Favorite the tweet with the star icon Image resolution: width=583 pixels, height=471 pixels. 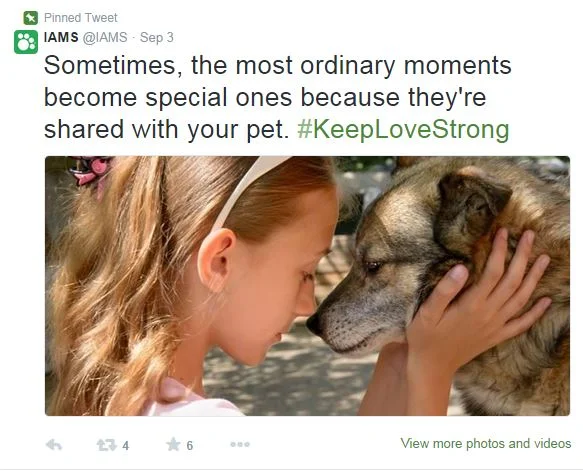pos(173,444)
